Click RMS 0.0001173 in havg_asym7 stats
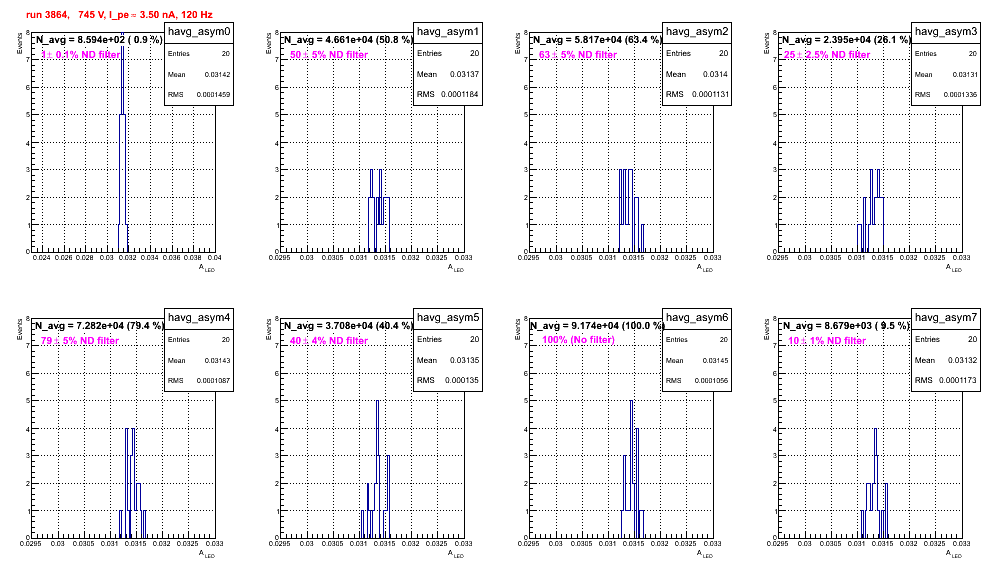 coord(946,380)
